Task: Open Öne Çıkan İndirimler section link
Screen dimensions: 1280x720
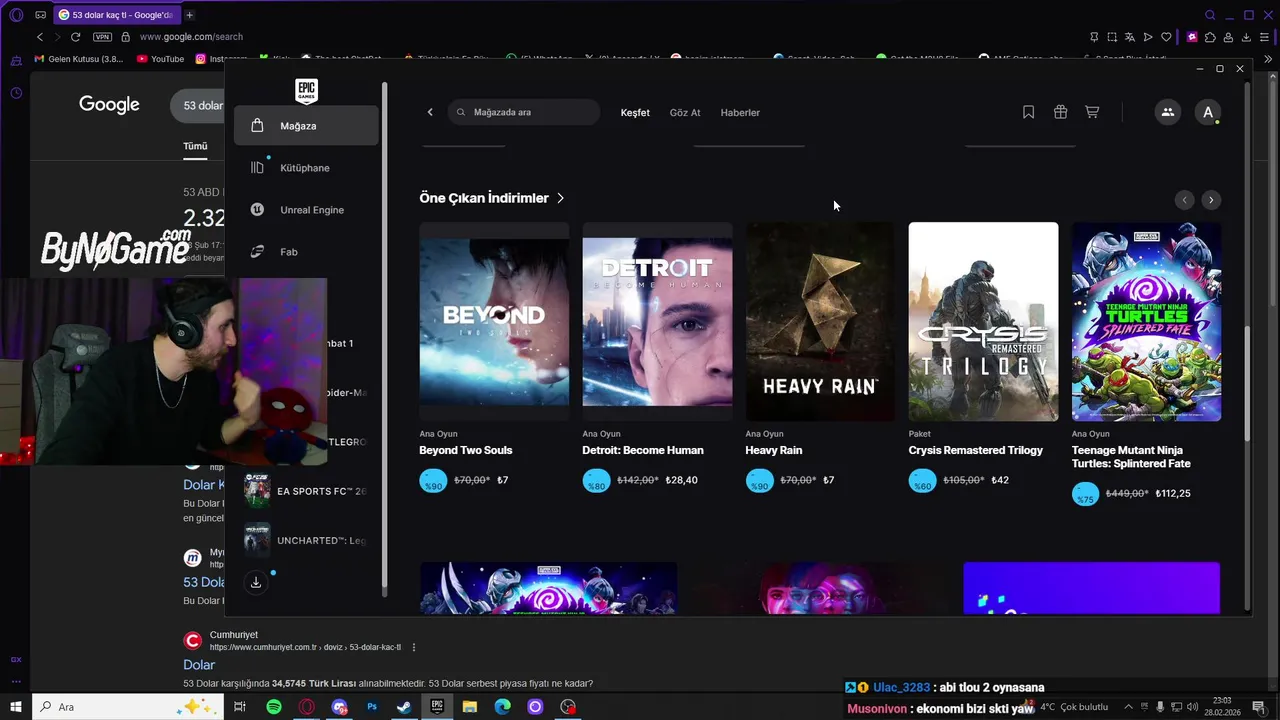Action: point(492,198)
